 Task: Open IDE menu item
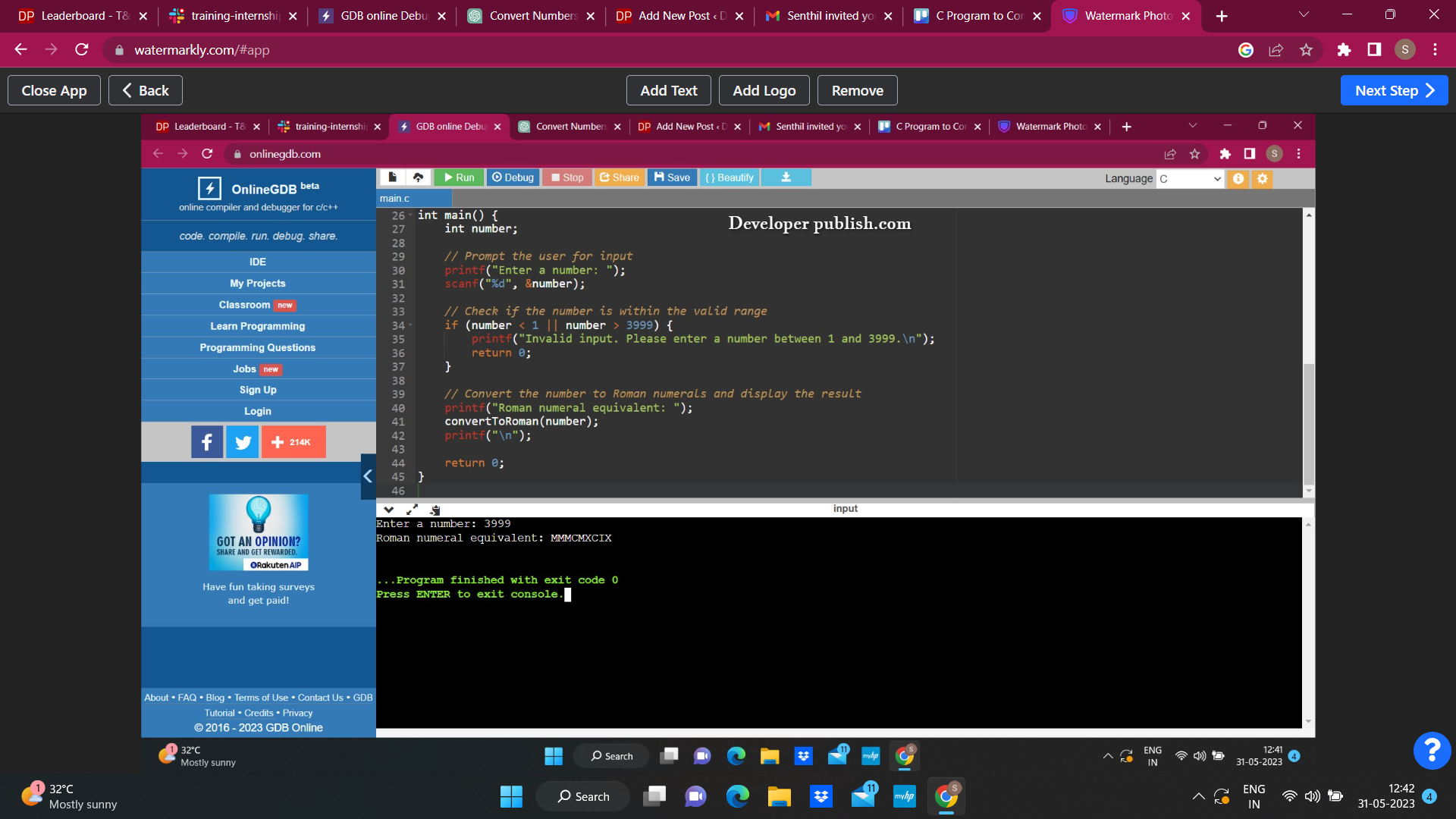click(x=257, y=262)
